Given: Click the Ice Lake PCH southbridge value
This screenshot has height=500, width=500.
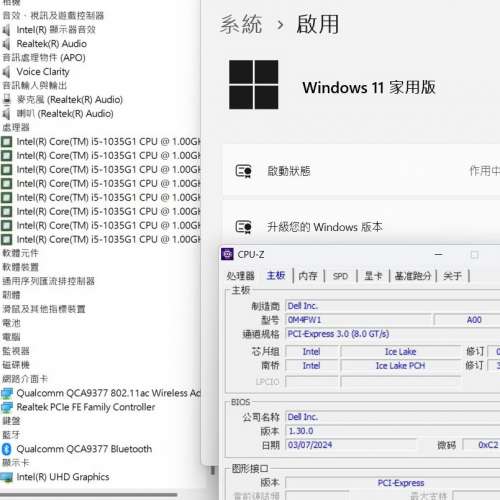Looking at the screenshot, I should [401, 366].
